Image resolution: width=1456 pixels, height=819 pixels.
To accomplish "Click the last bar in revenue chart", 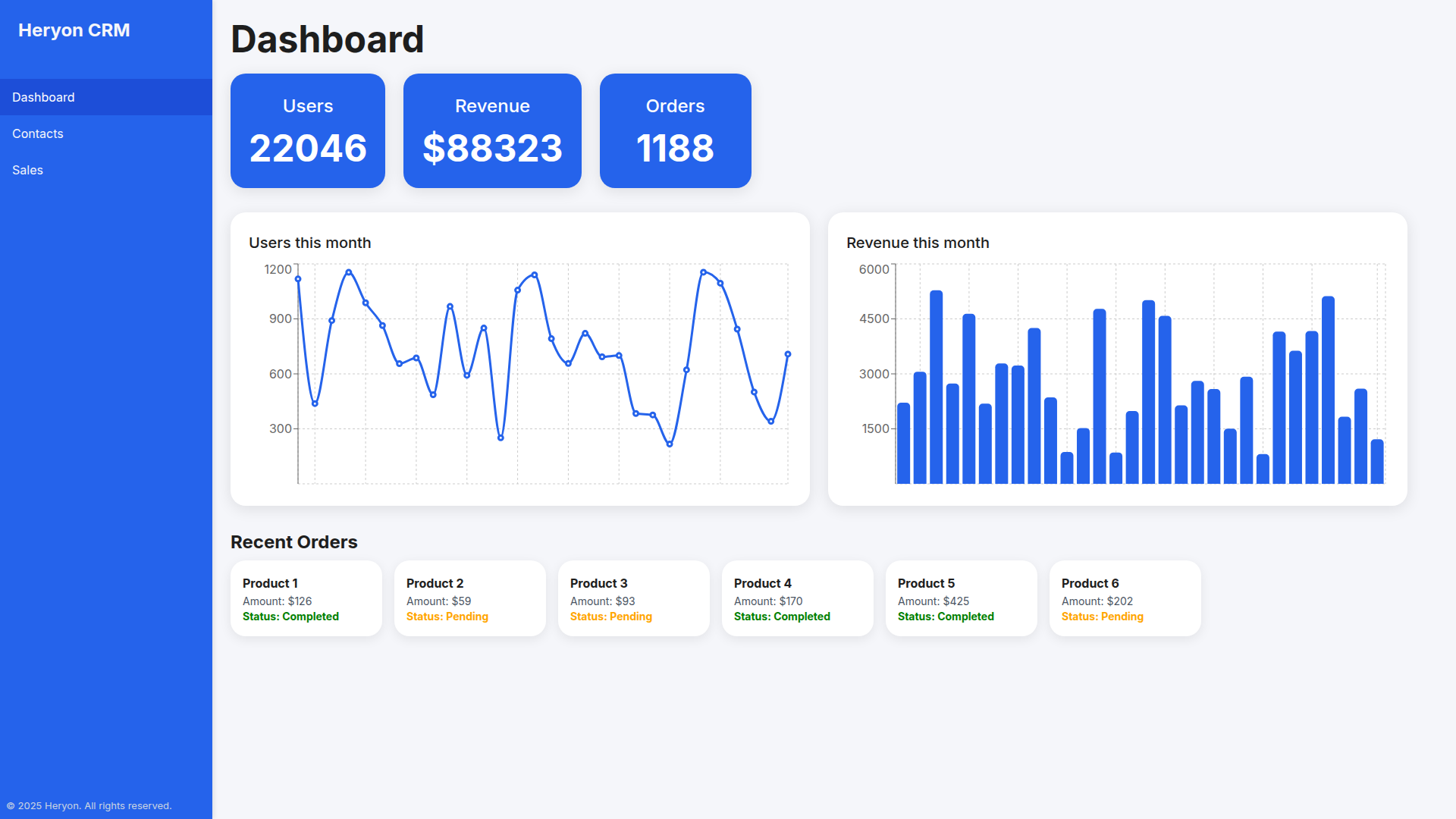I will pos(1377,462).
